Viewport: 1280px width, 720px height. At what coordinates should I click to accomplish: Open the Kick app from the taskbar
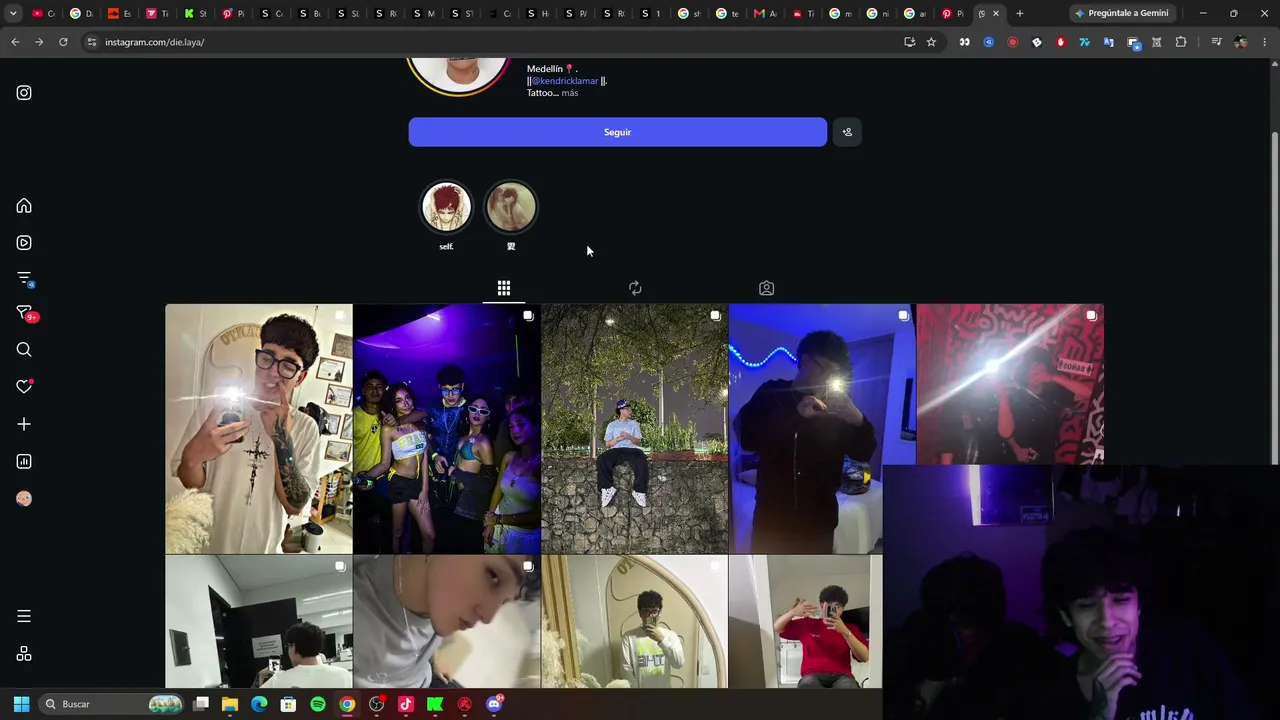pos(435,704)
